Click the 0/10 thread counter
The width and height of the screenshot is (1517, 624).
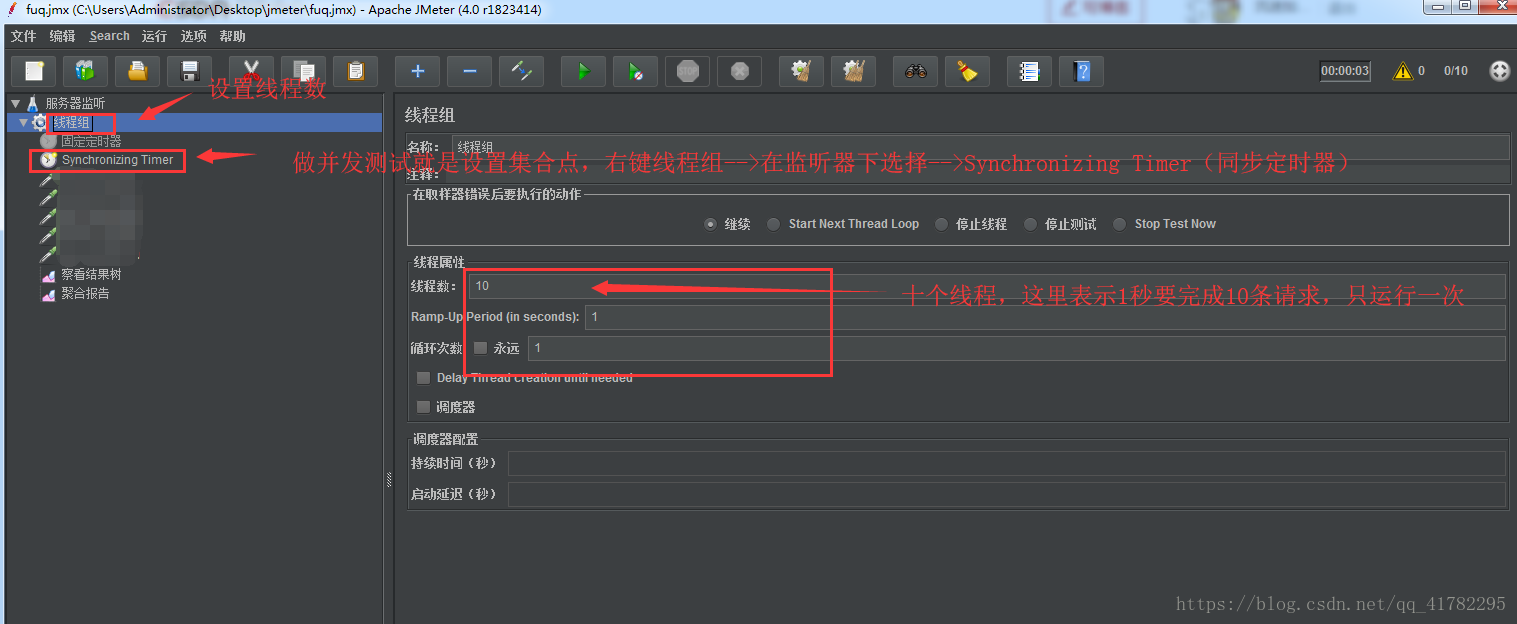click(x=1456, y=71)
